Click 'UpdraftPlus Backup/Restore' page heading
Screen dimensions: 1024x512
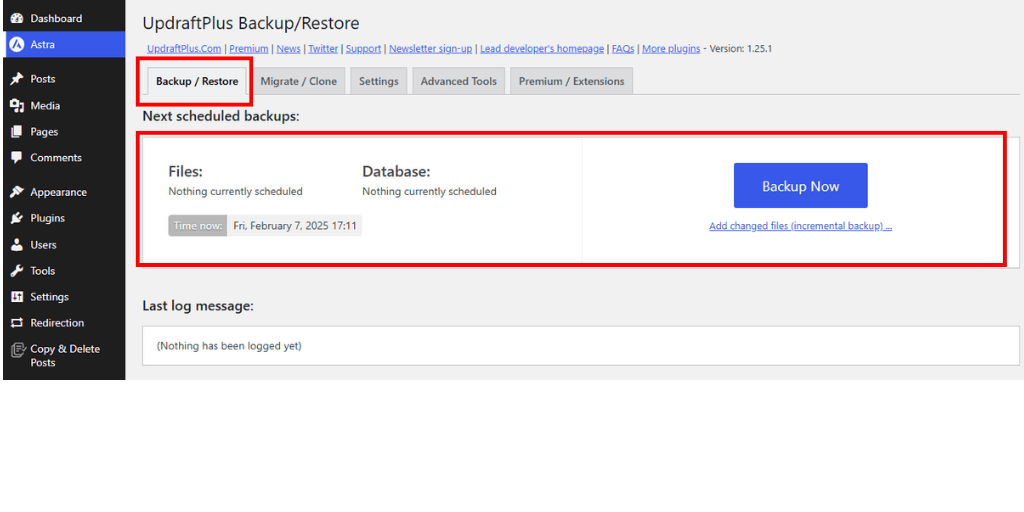click(x=251, y=24)
